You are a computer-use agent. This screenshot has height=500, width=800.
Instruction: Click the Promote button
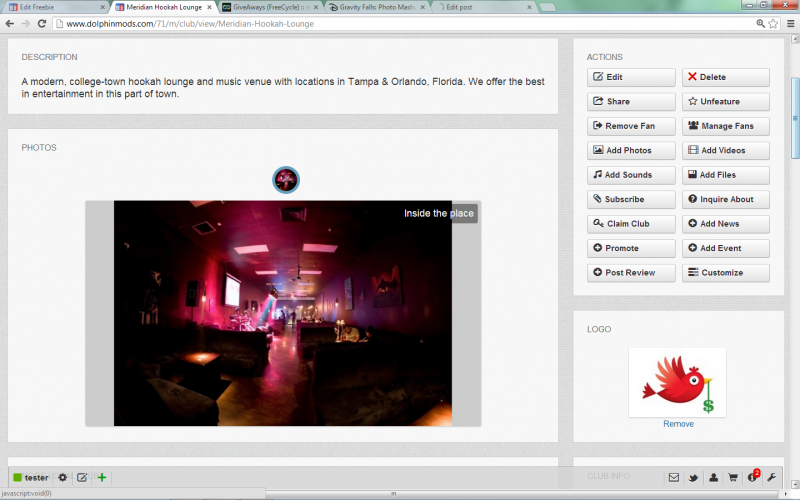pos(631,248)
